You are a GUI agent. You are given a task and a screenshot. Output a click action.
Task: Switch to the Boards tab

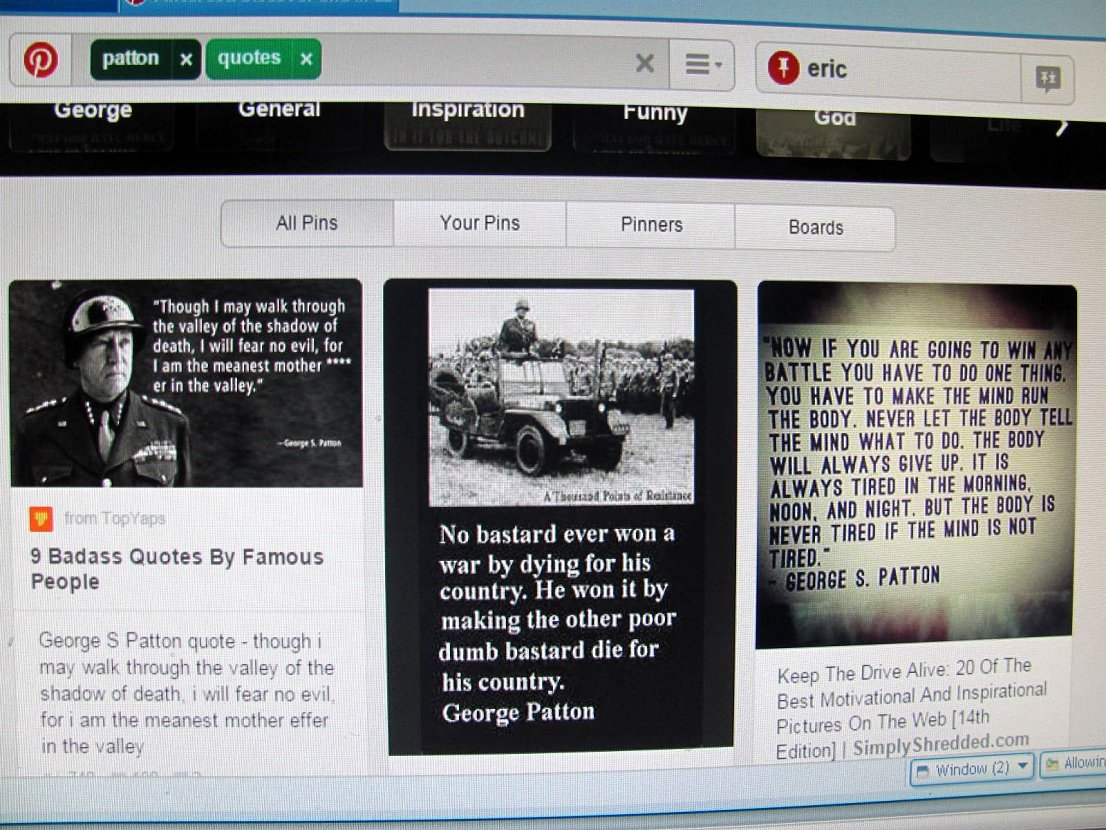[815, 228]
